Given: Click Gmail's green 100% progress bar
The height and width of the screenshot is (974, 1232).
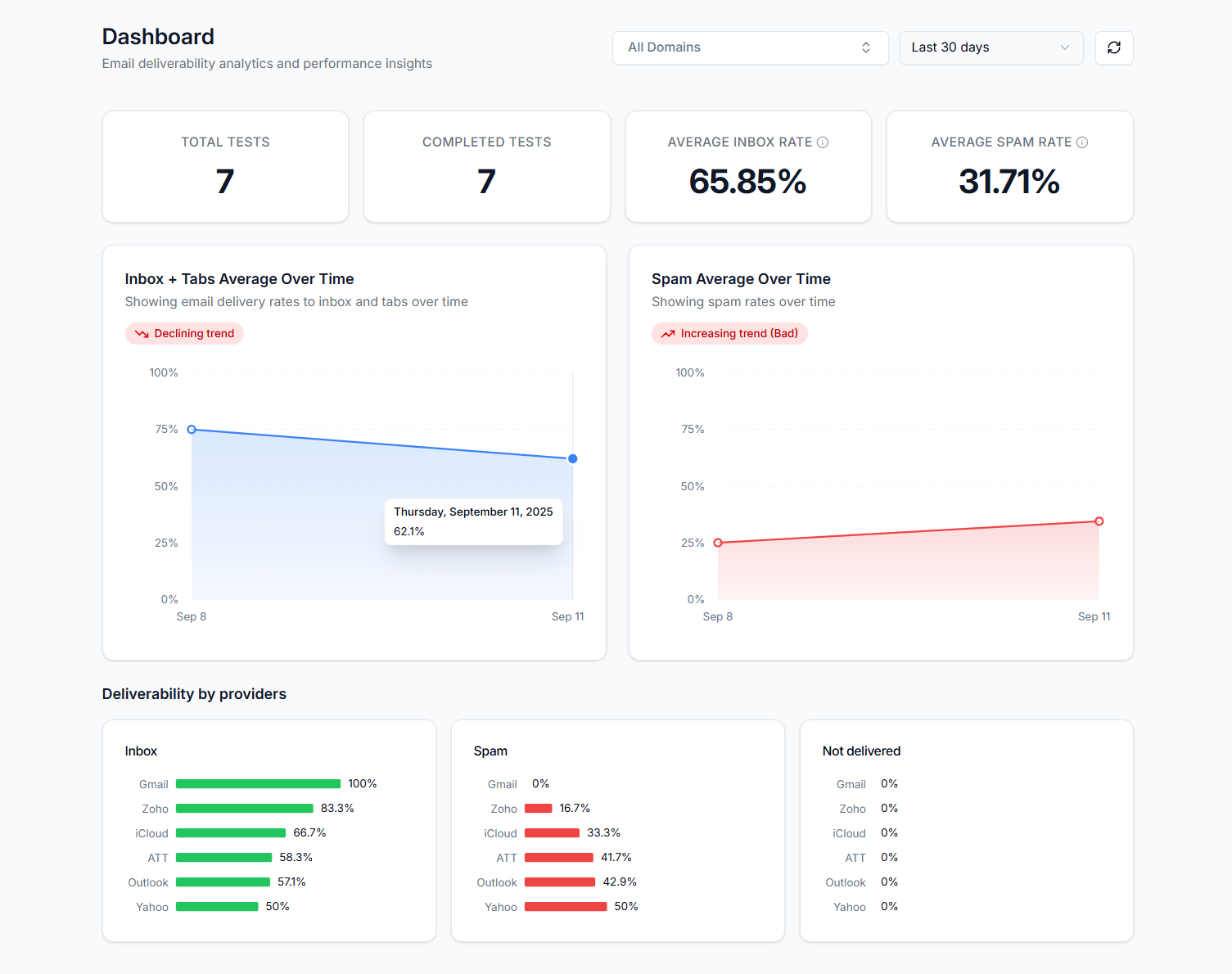Looking at the screenshot, I should pyautogui.click(x=258, y=783).
